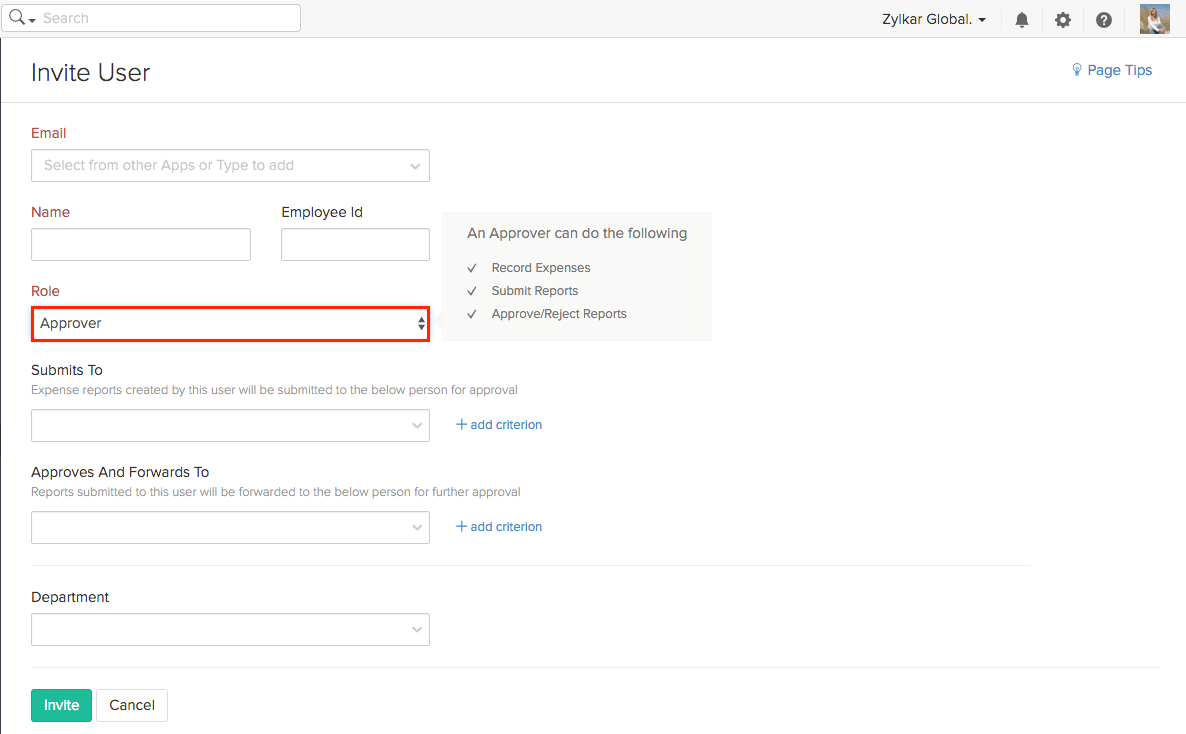
Task: Change the Role dropdown from Approver
Action: pos(230,324)
